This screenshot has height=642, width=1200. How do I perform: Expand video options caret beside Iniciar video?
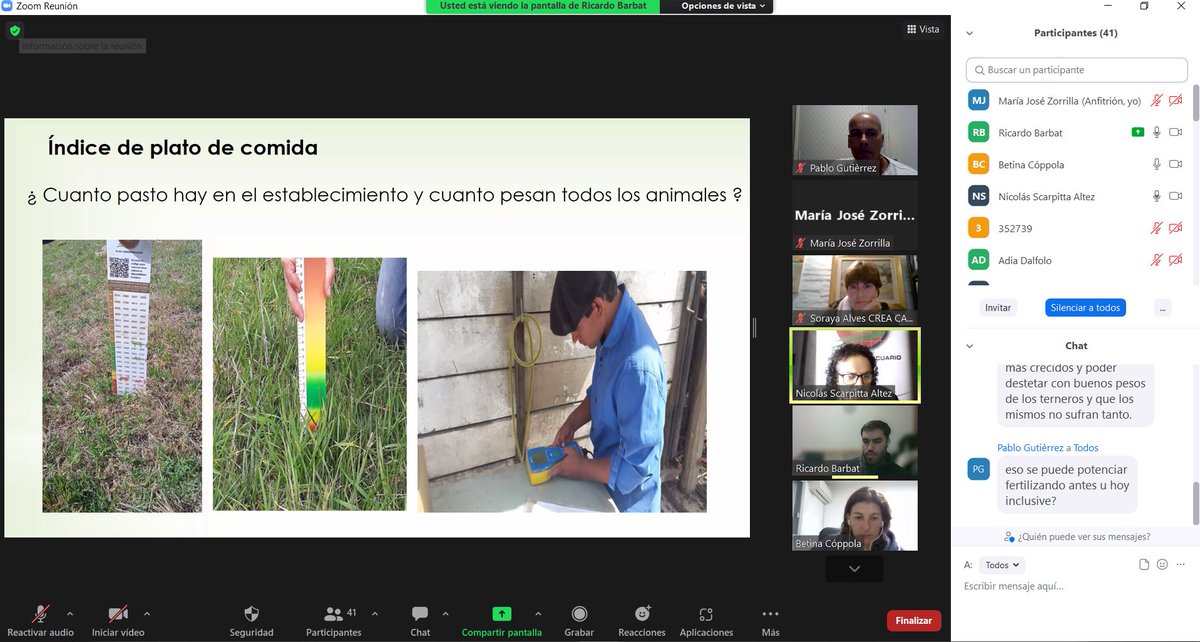click(147, 613)
